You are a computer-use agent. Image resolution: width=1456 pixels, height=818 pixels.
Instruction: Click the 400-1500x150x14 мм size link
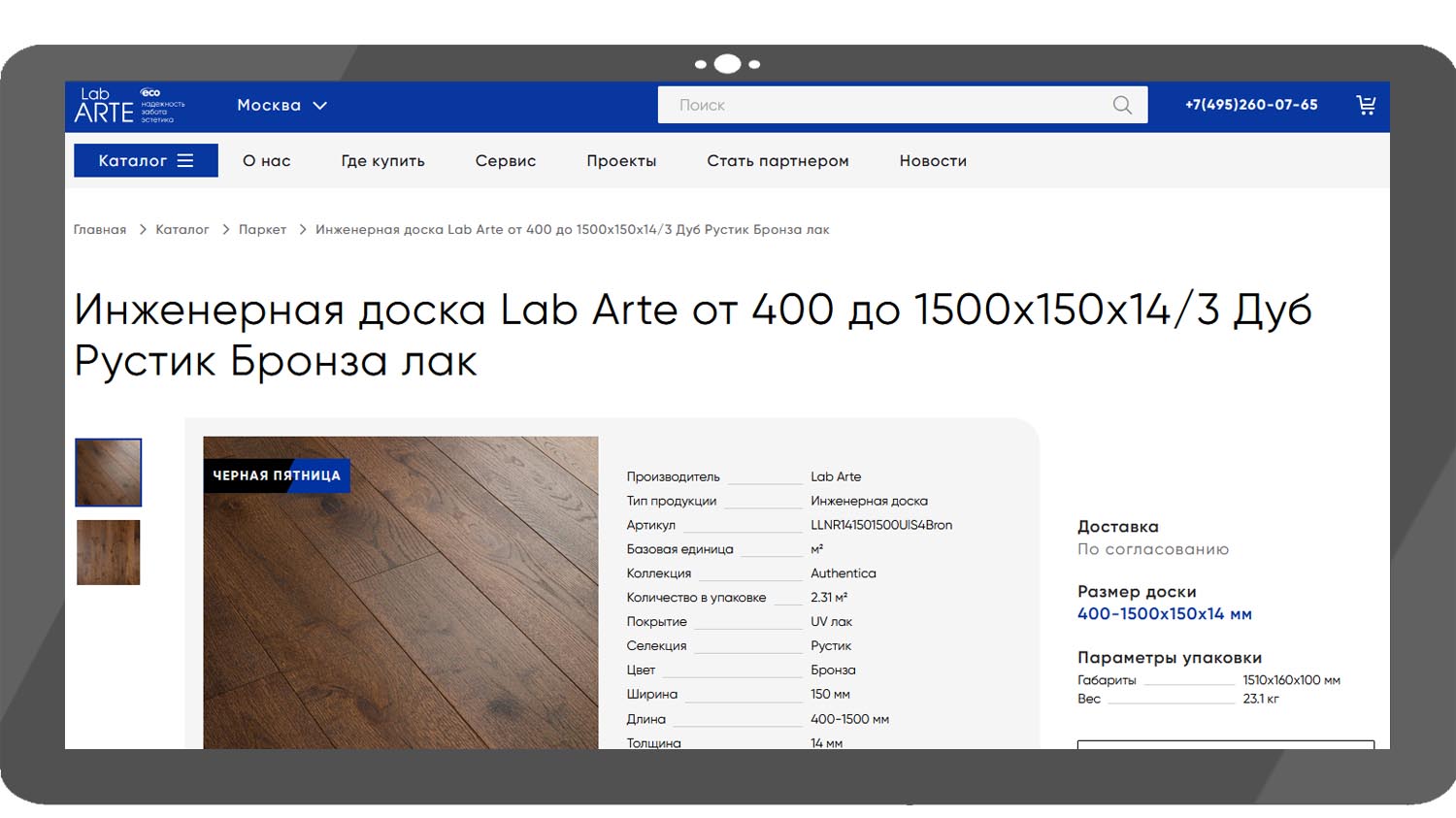pyautogui.click(x=1164, y=614)
